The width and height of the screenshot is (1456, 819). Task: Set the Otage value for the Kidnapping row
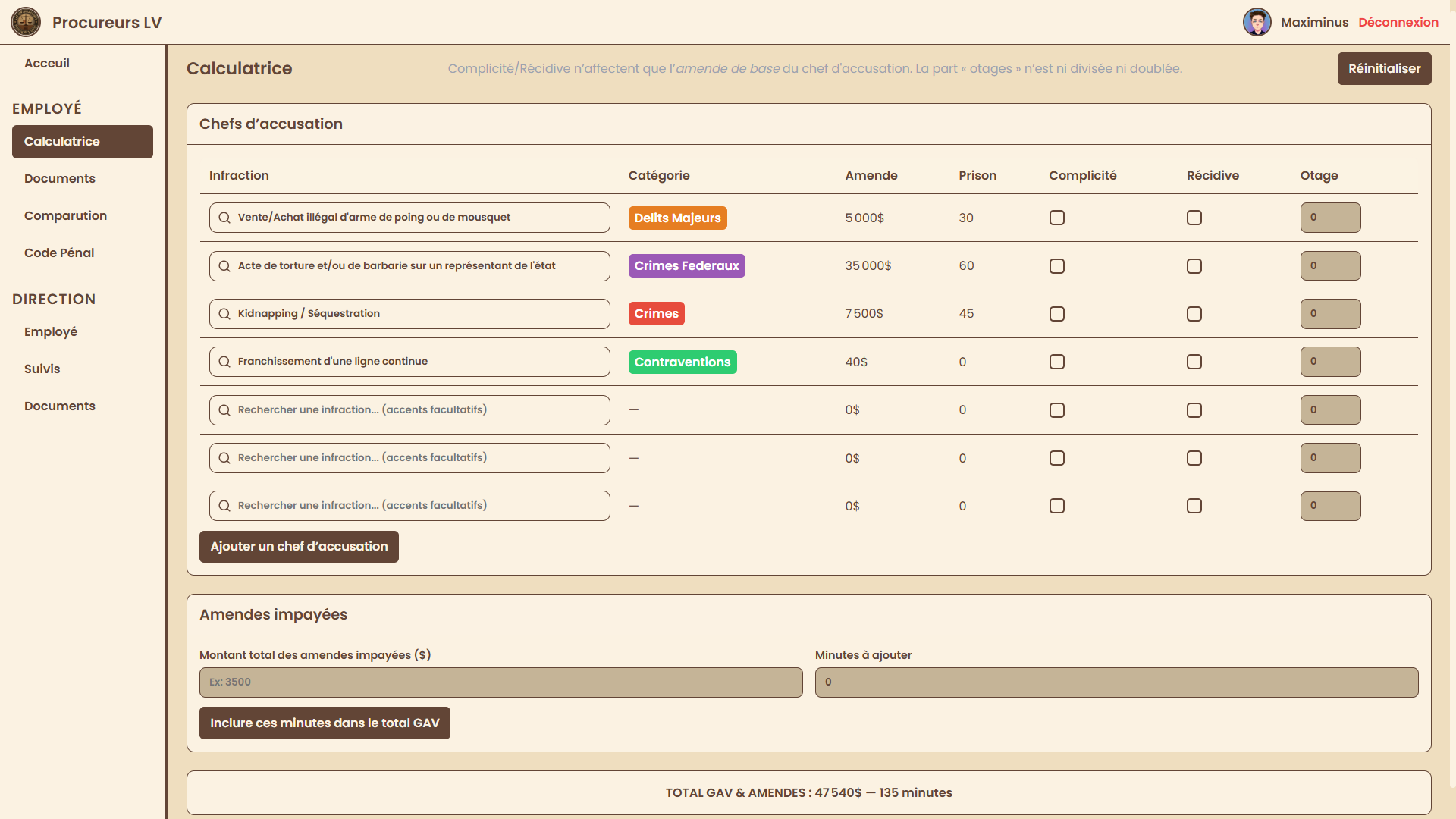coord(1331,313)
